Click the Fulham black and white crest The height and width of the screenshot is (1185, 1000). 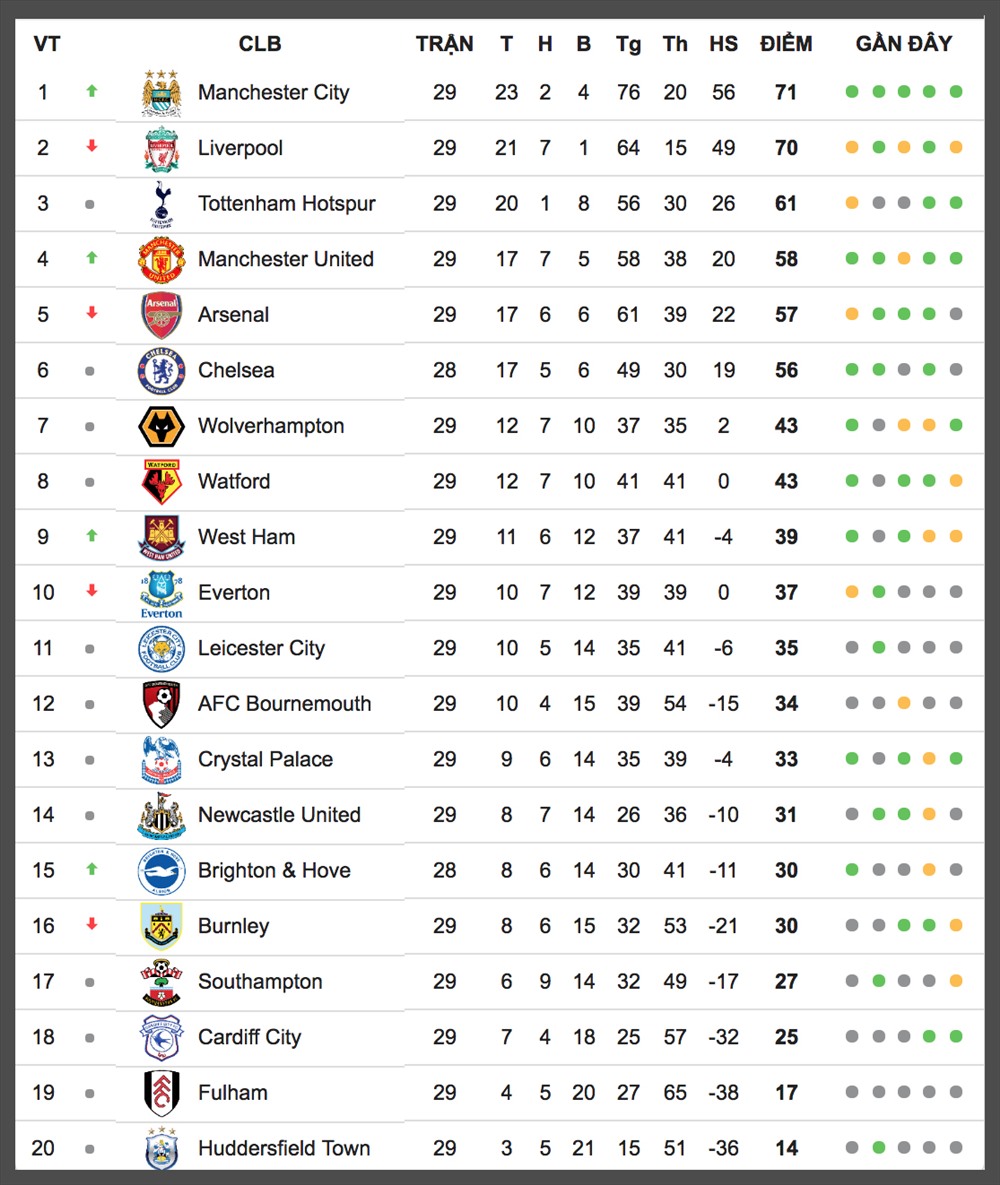point(162,1093)
